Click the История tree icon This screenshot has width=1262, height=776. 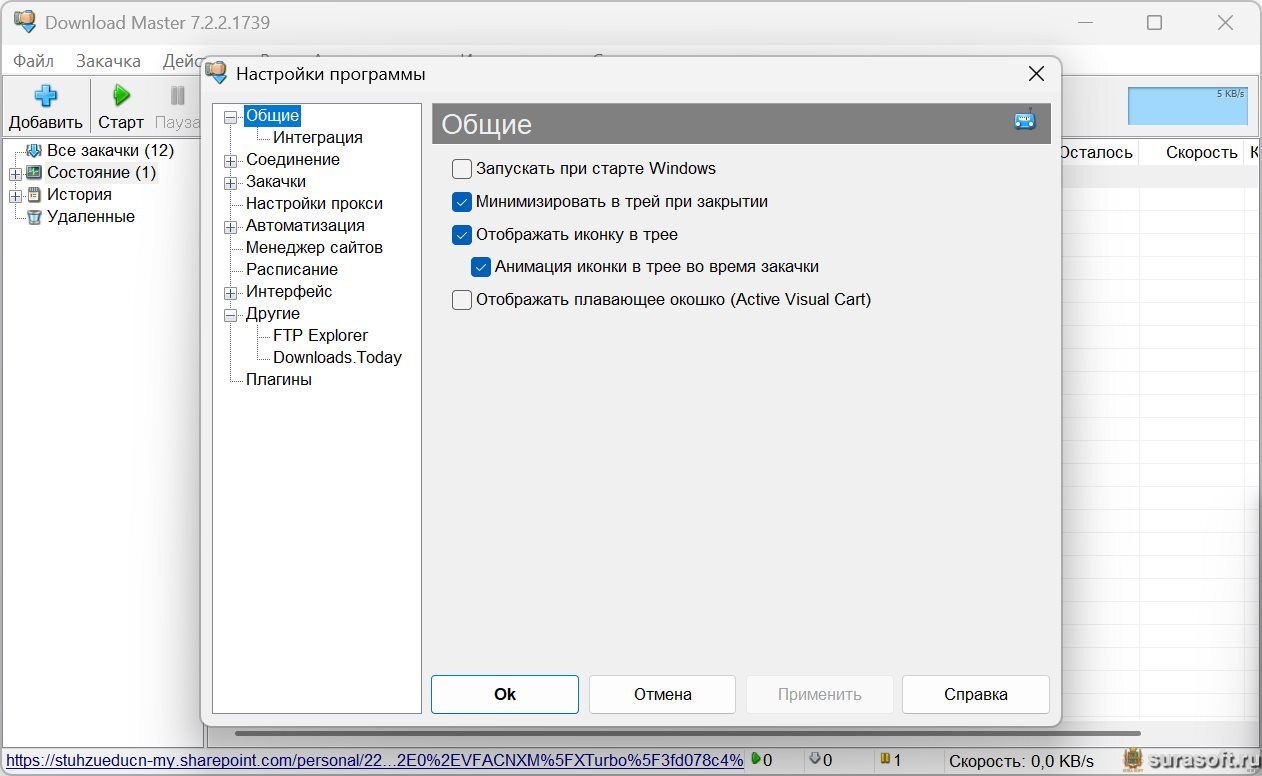[x=34, y=195]
